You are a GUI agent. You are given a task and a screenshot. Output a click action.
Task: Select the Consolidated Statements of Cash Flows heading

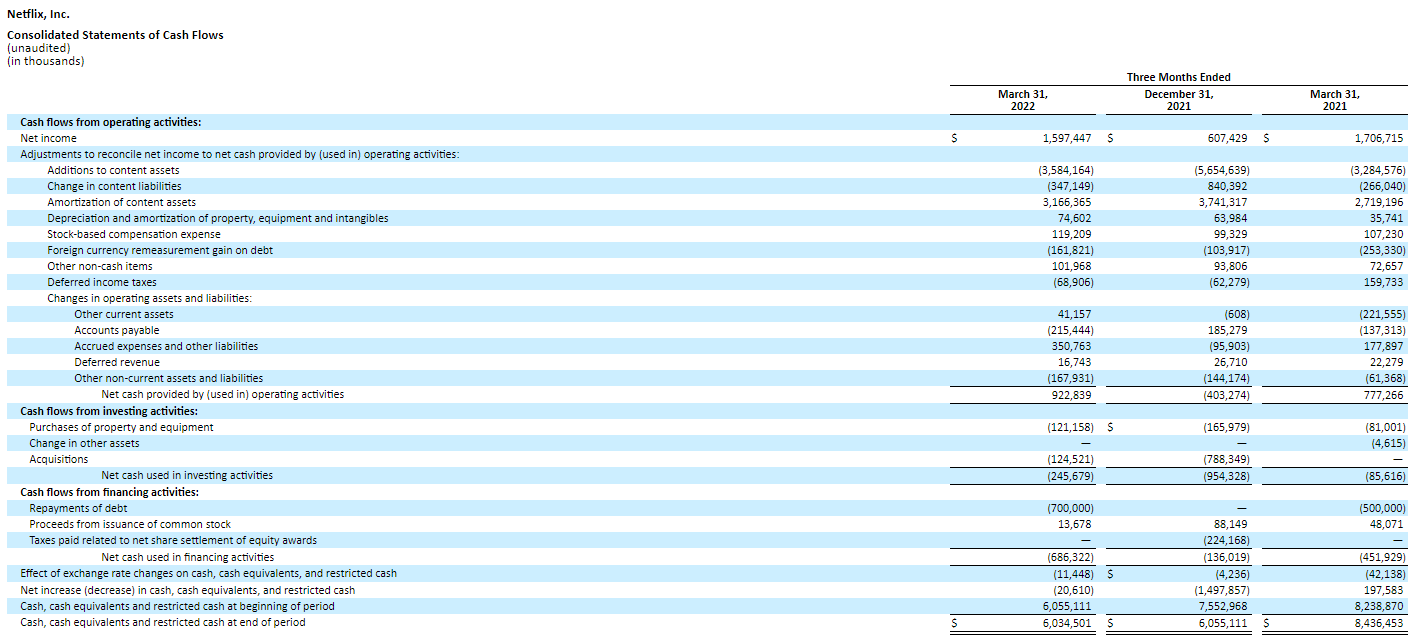coord(115,35)
